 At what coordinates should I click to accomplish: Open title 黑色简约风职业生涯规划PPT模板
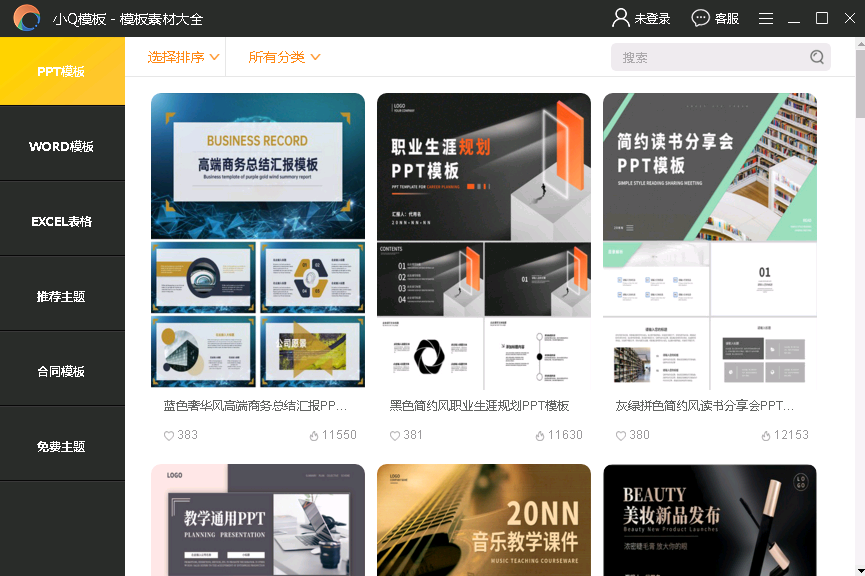(x=479, y=406)
